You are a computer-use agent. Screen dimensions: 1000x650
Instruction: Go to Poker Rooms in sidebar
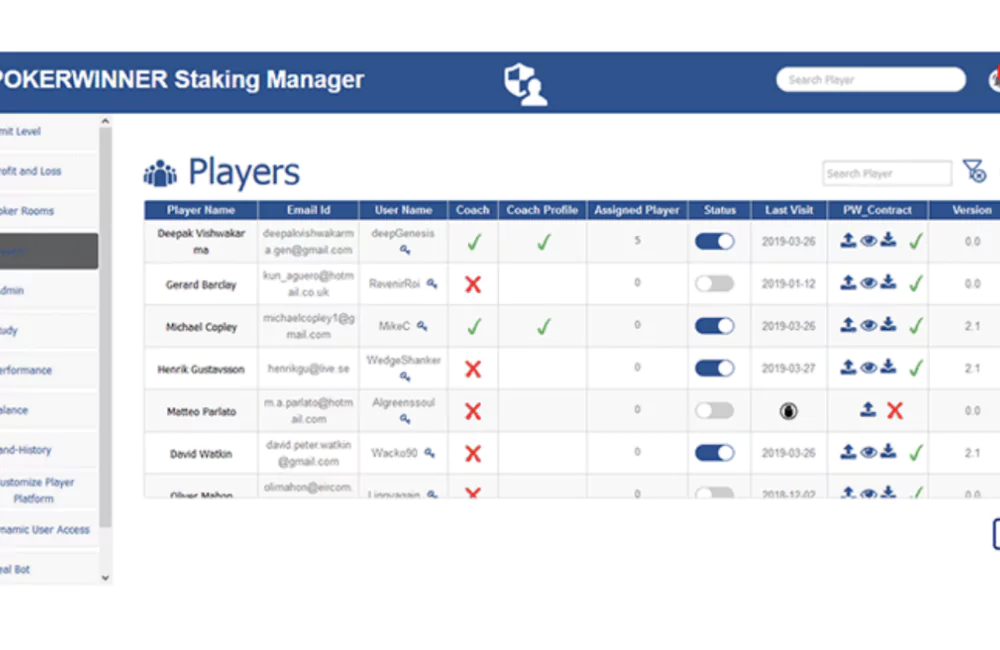[x=48, y=211]
